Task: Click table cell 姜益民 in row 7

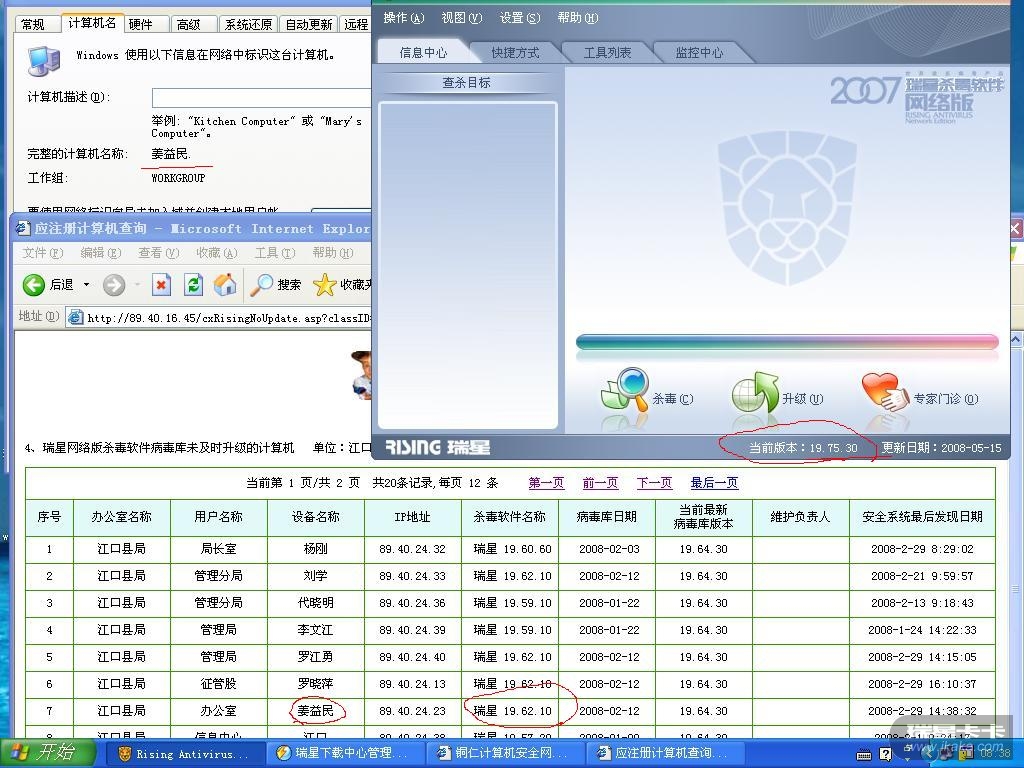Action: (315, 711)
